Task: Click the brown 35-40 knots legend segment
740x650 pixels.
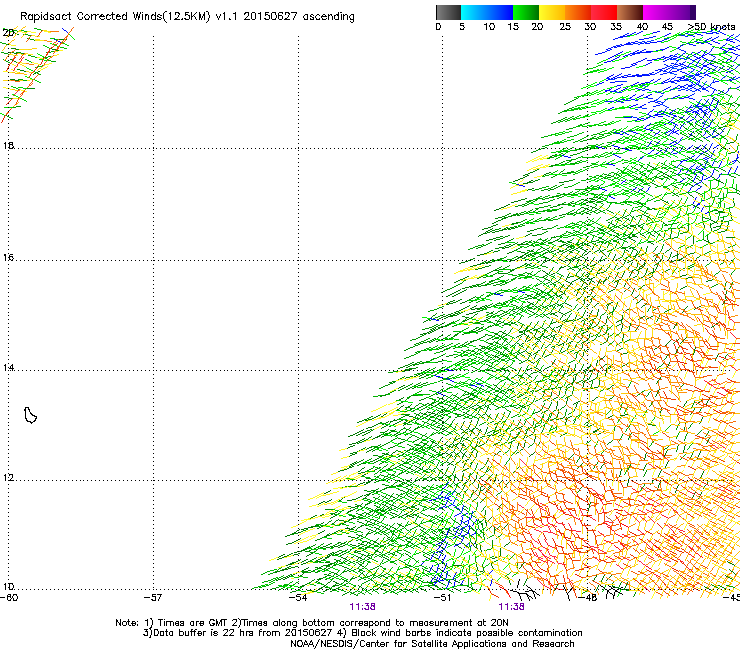Action: point(630,12)
